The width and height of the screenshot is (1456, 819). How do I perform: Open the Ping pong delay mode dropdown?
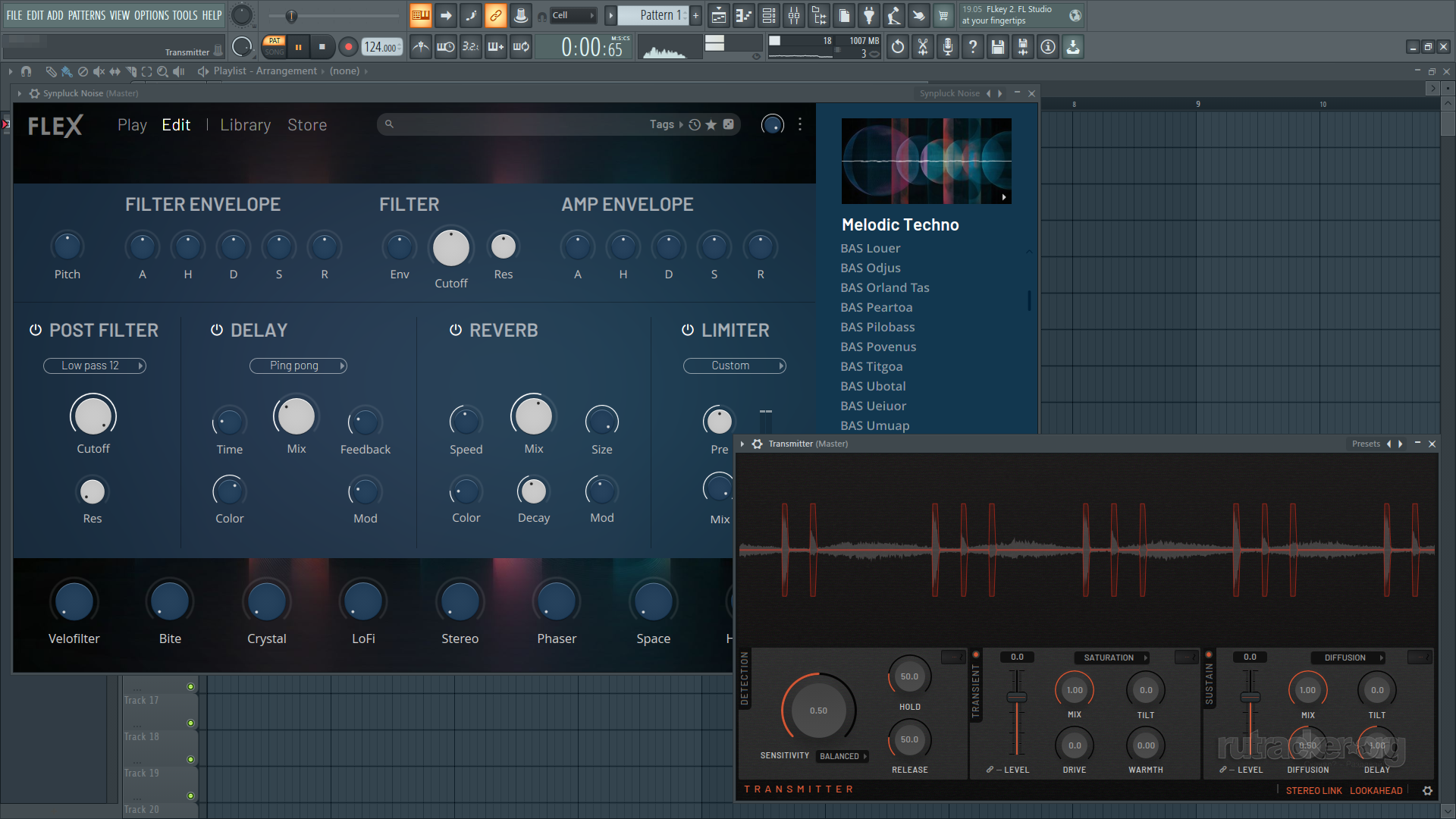click(298, 366)
